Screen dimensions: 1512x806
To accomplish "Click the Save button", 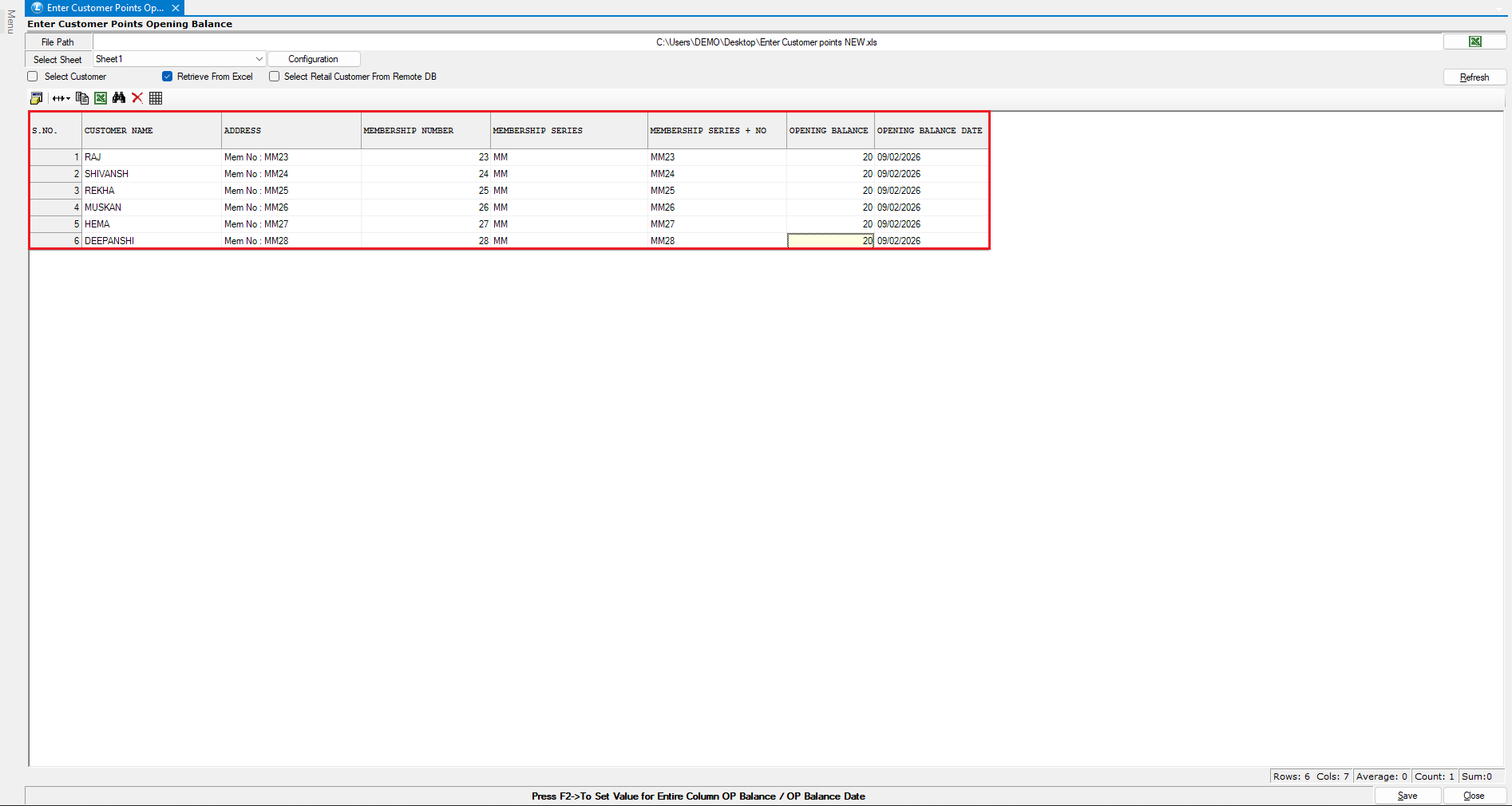I will click(1407, 796).
